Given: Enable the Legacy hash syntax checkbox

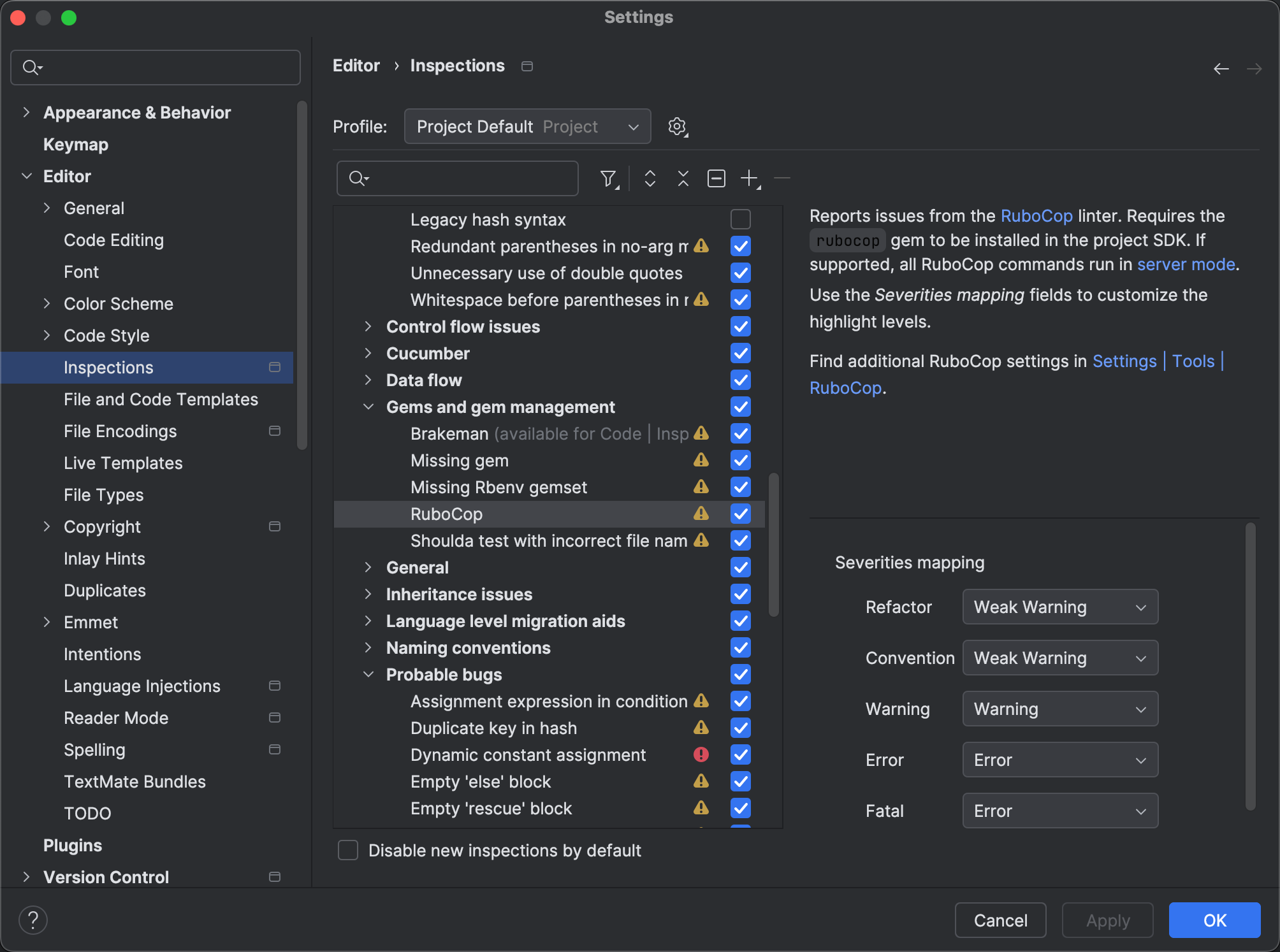Looking at the screenshot, I should (740, 219).
